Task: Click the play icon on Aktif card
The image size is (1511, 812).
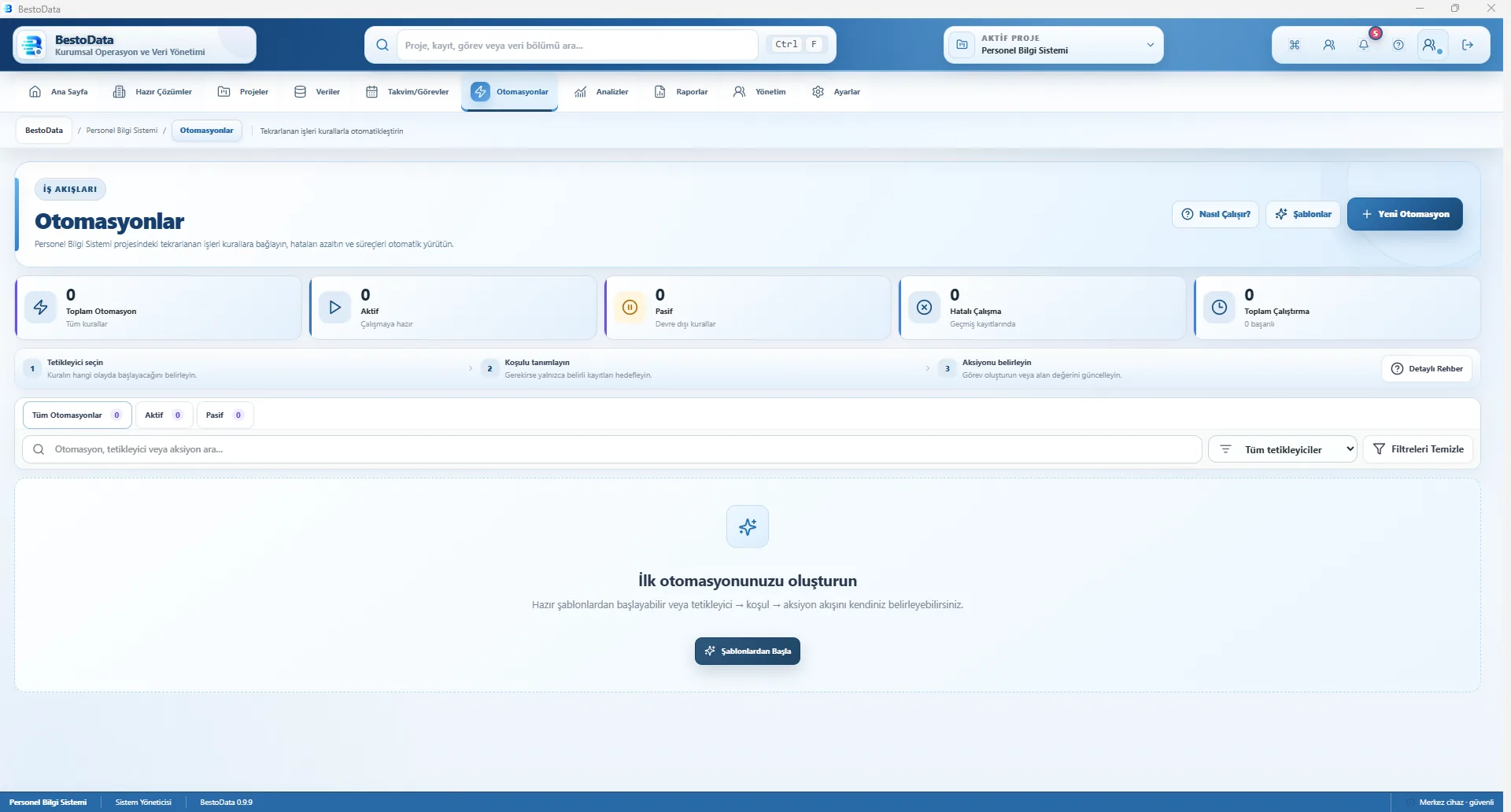Action: [335, 307]
